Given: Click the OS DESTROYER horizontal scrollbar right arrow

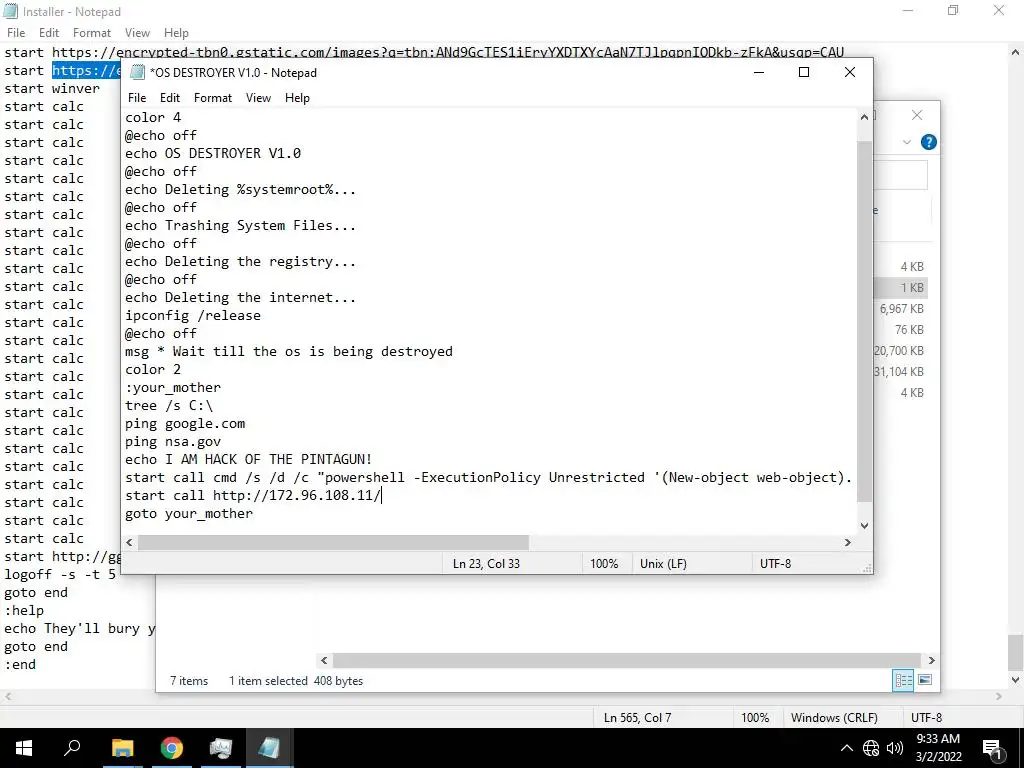Looking at the screenshot, I should 848,543.
